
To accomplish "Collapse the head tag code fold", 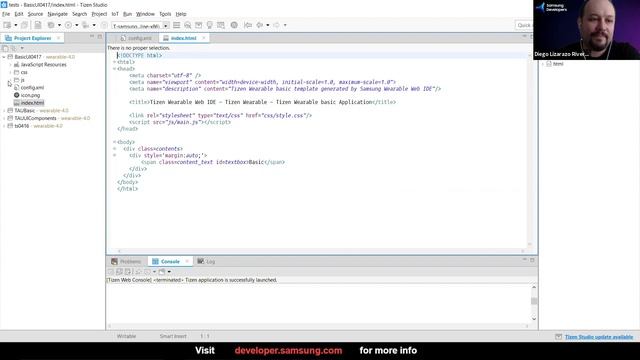I will tap(114, 69).
